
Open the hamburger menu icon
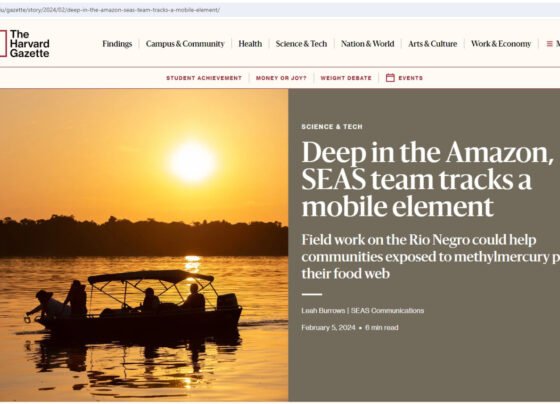click(549, 44)
